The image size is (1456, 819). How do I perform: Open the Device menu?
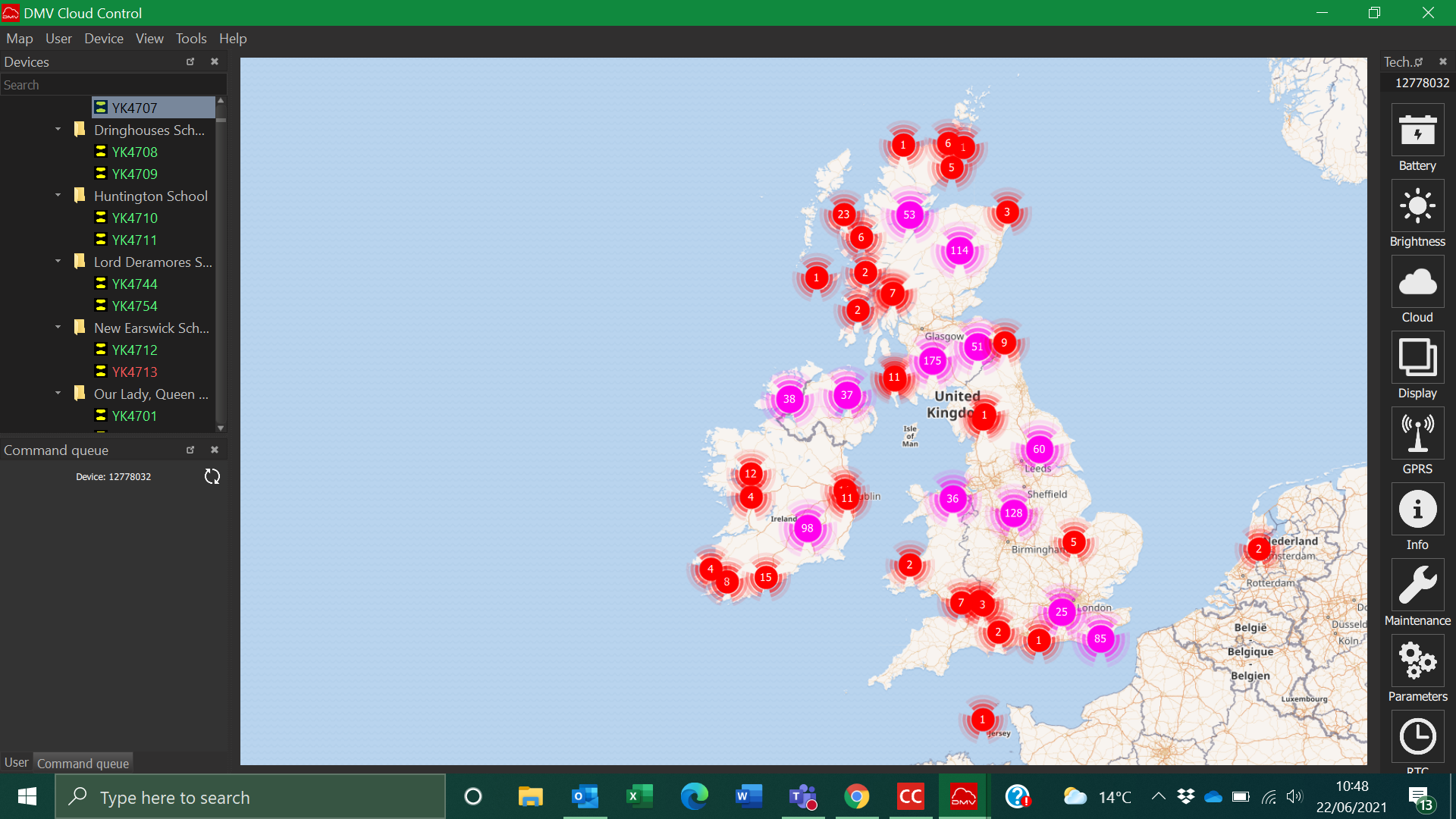103,39
